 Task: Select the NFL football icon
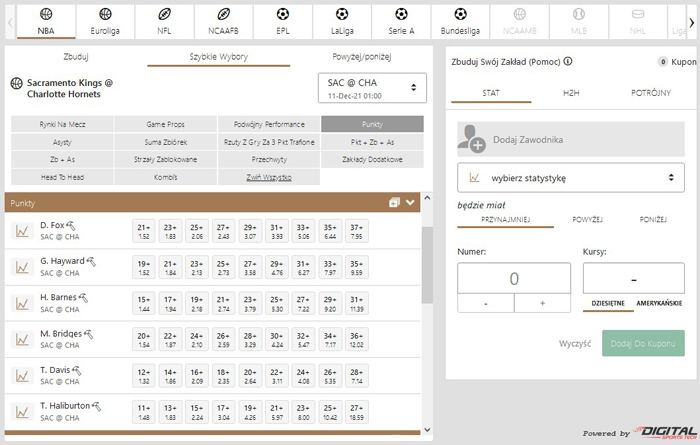164,14
